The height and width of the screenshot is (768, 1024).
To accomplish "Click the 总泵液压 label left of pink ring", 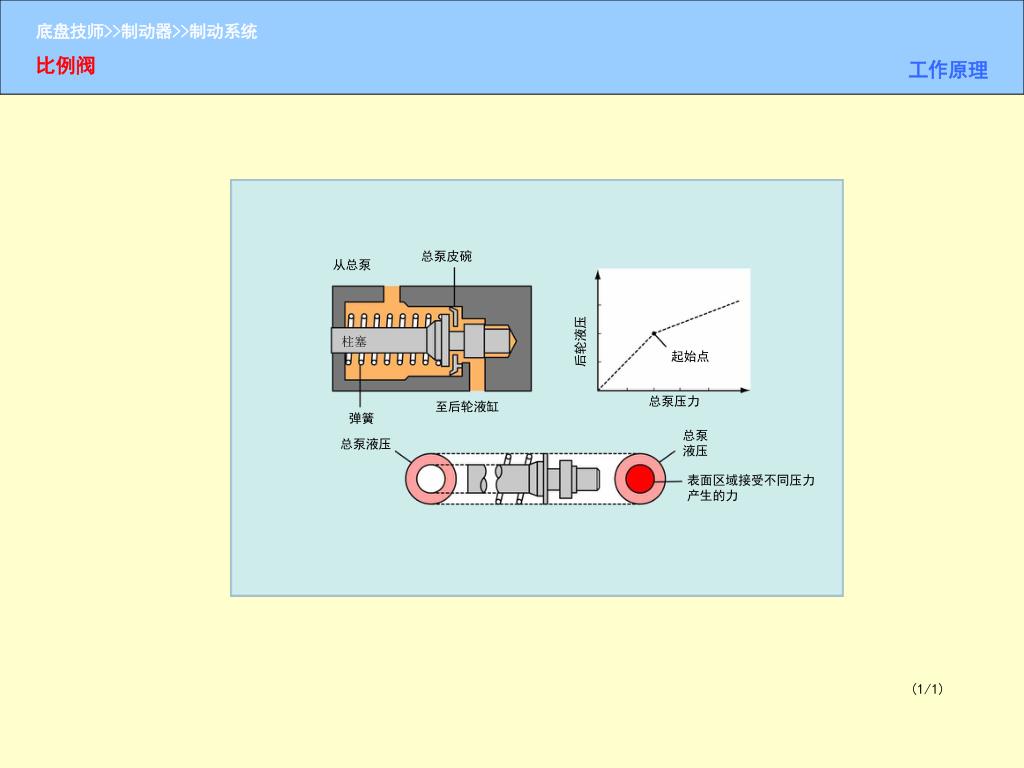I will [x=365, y=444].
